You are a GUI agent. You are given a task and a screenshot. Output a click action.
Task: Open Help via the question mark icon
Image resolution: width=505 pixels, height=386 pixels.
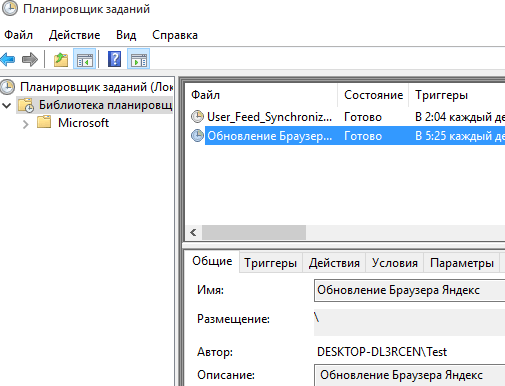114,59
